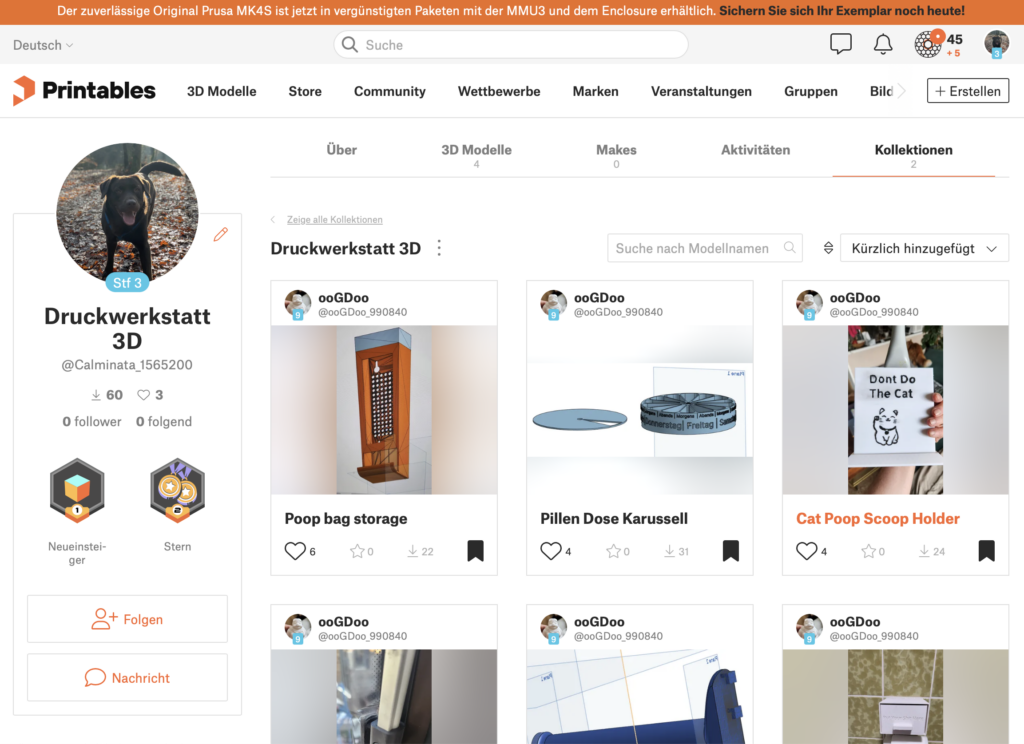Rate Poop bag storage with star

[x=357, y=551]
